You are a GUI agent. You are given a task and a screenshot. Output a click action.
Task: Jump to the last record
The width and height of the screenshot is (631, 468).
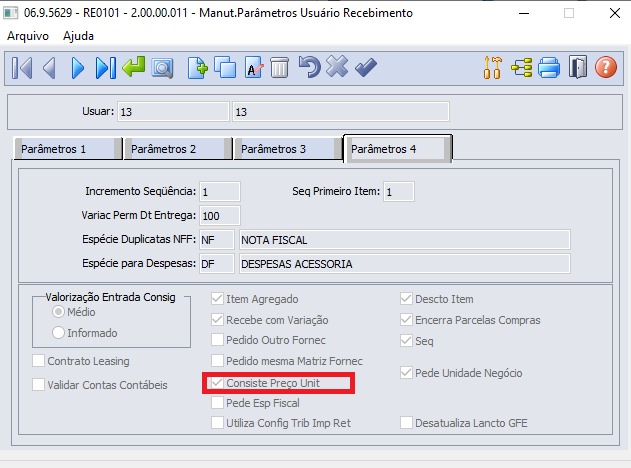[x=106, y=68]
